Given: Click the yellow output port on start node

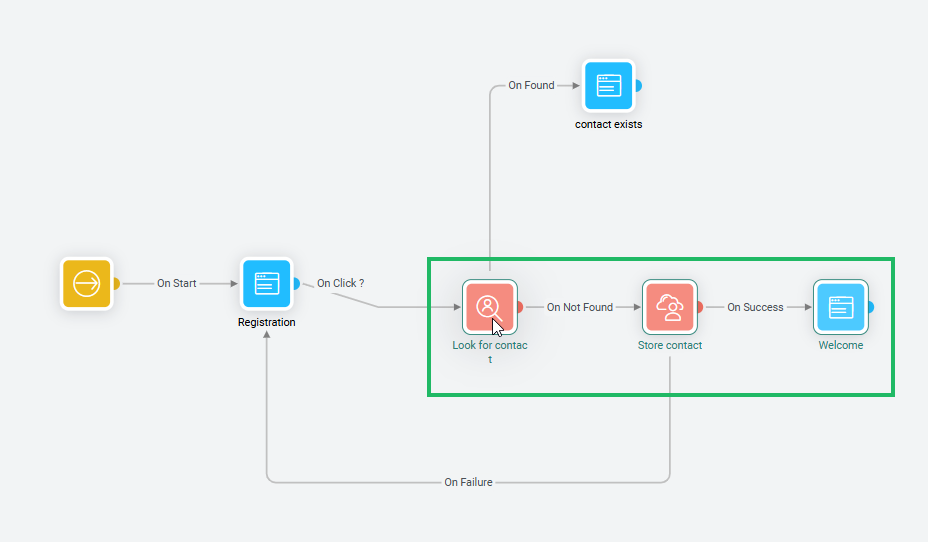Looking at the screenshot, I should [x=116, y=284].
